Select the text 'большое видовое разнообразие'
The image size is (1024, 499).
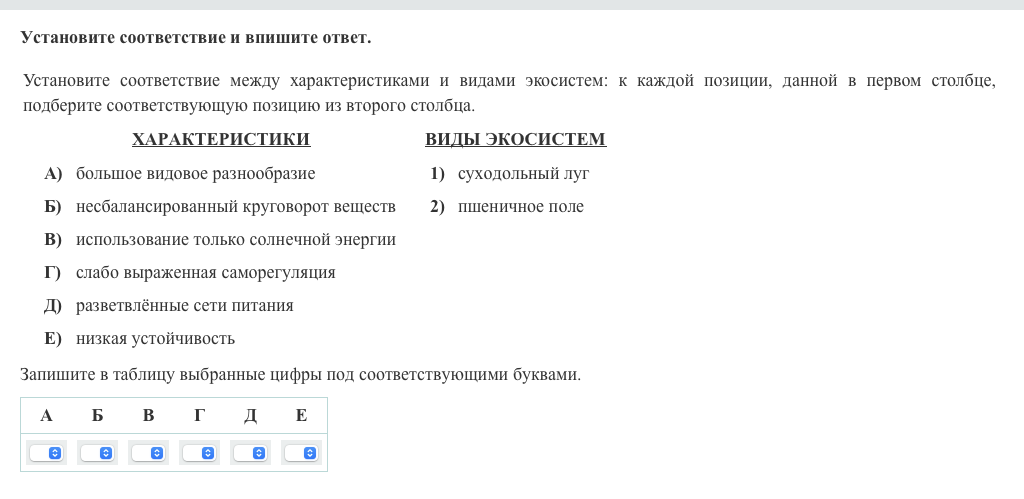(195, 174)
